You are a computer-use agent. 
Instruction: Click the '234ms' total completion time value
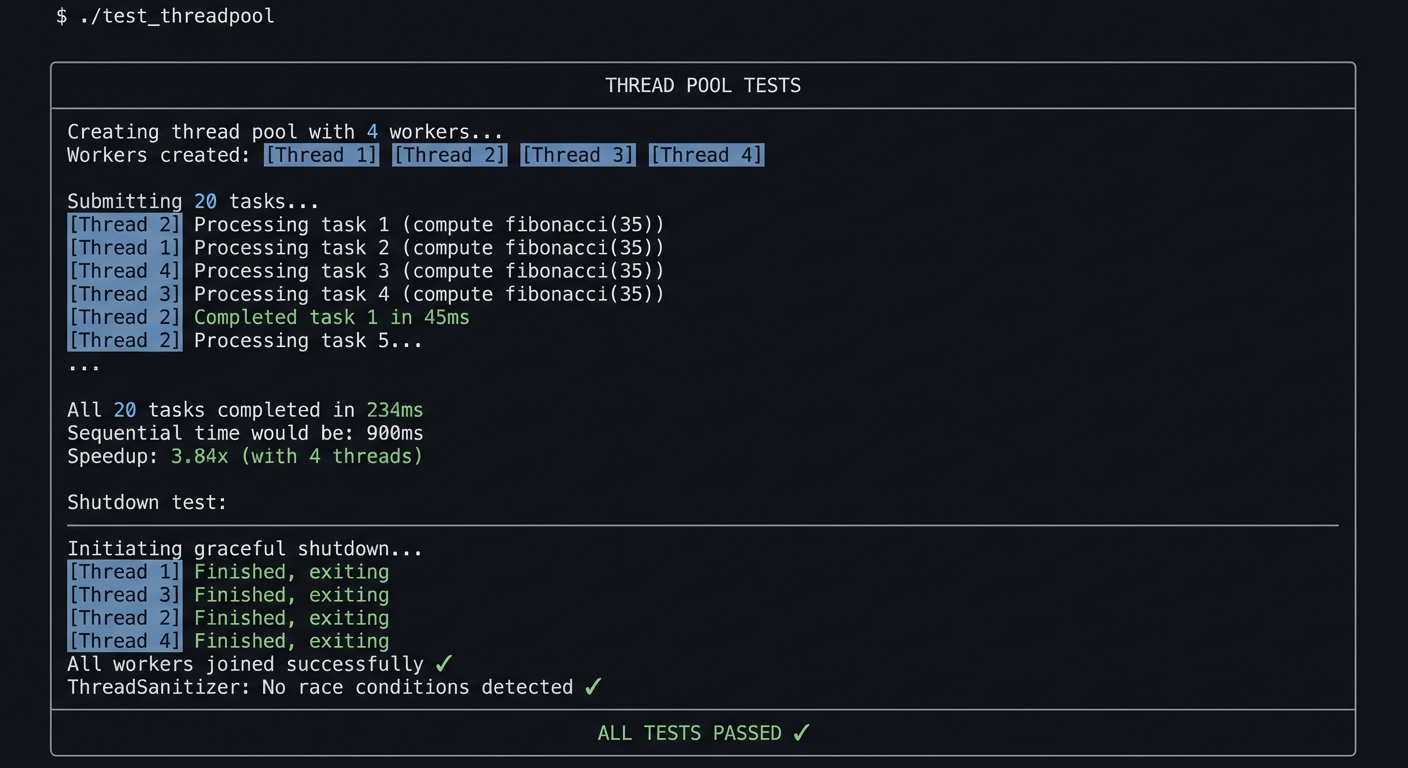[394, 409]
